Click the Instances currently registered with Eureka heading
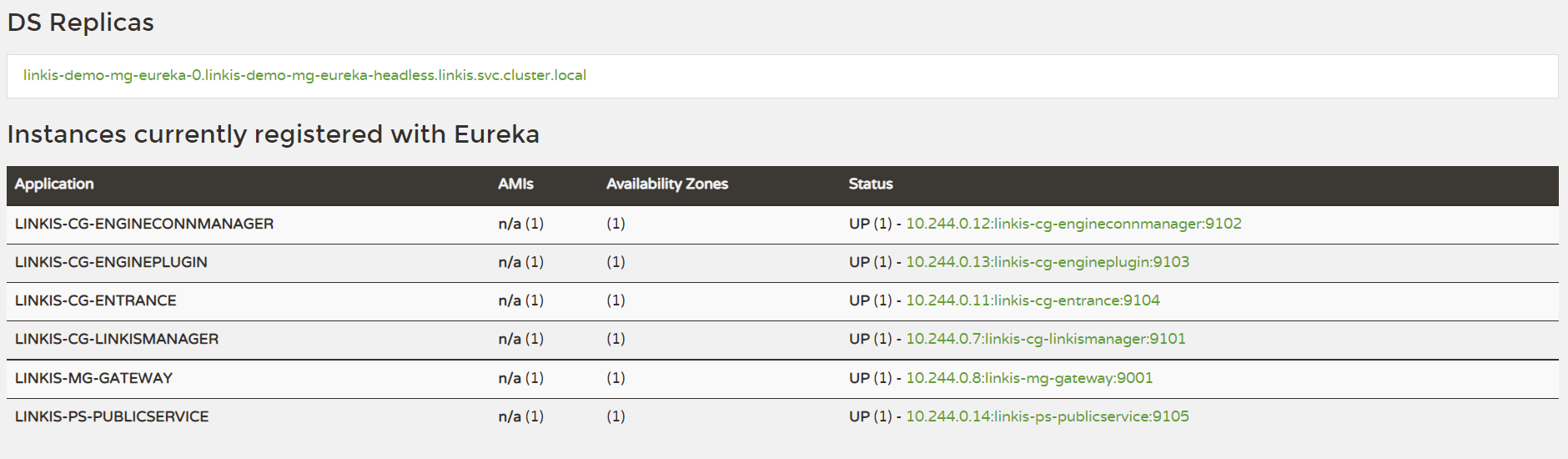 [273, 134]
